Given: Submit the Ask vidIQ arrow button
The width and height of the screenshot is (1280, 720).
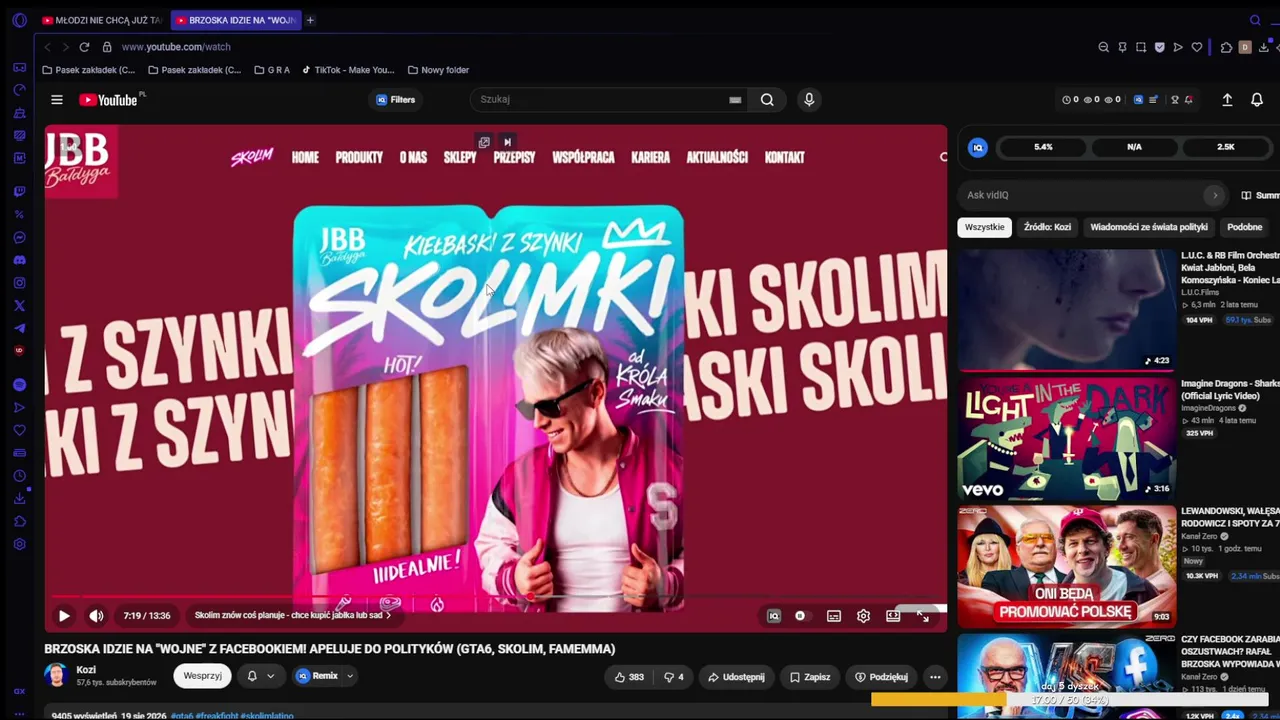Looking at the screenshot, I should tap(1215, 195).
